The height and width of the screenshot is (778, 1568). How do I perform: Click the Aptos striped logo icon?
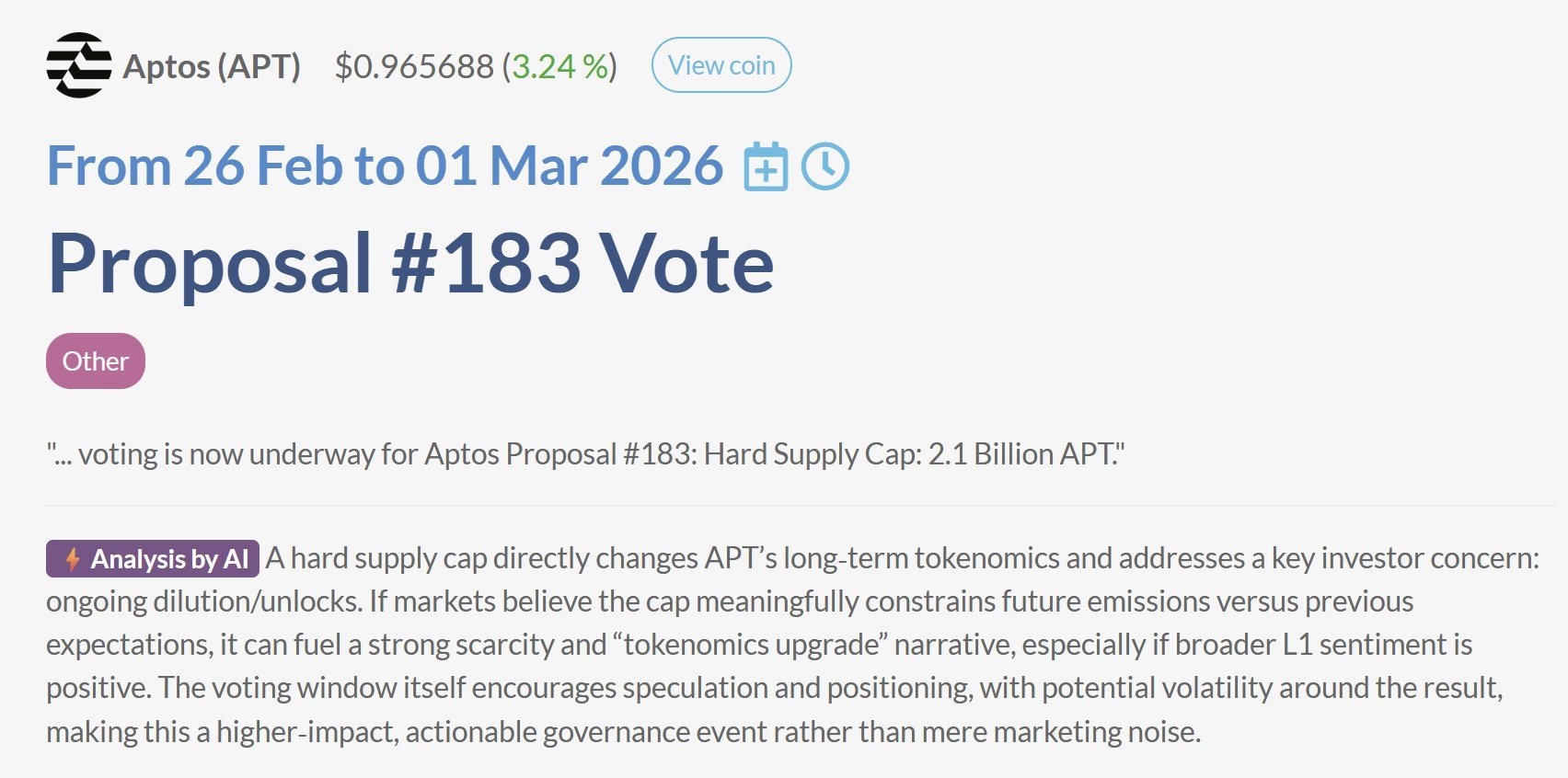point(78,65)
